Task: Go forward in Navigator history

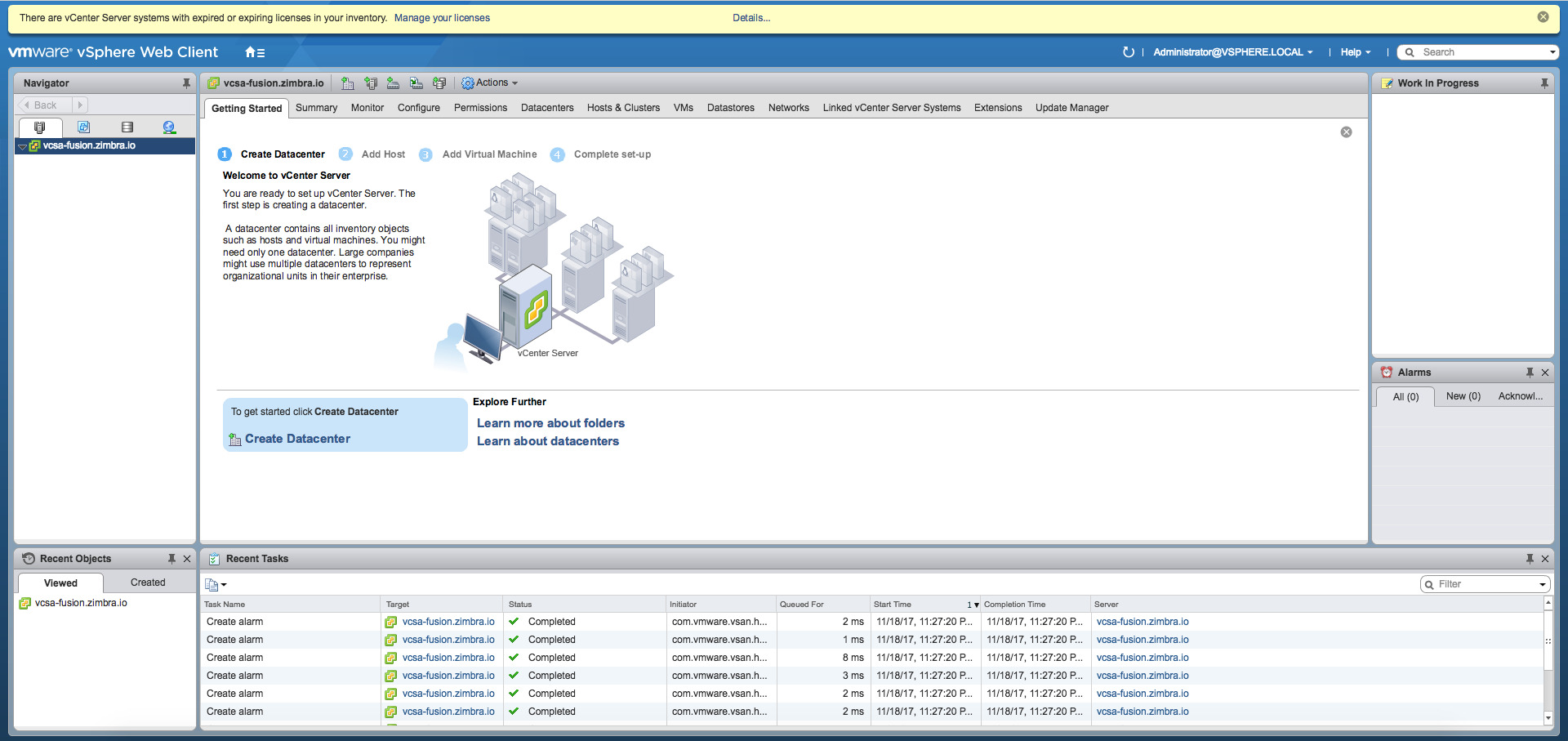Action: click(80, 105)
